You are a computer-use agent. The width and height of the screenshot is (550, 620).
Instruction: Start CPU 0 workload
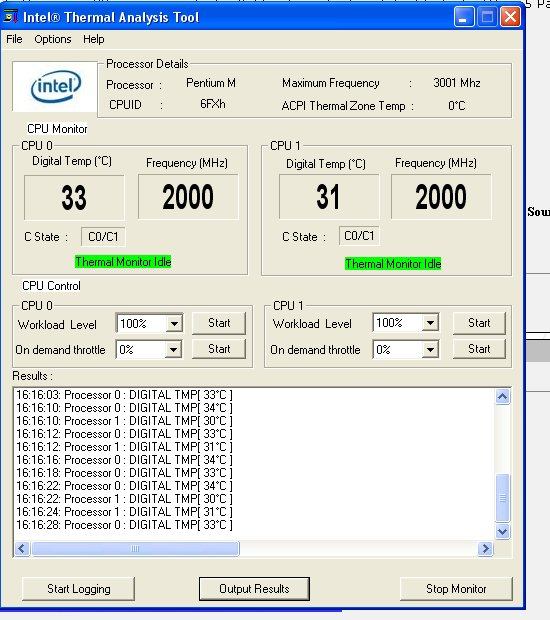pos(219,323)
